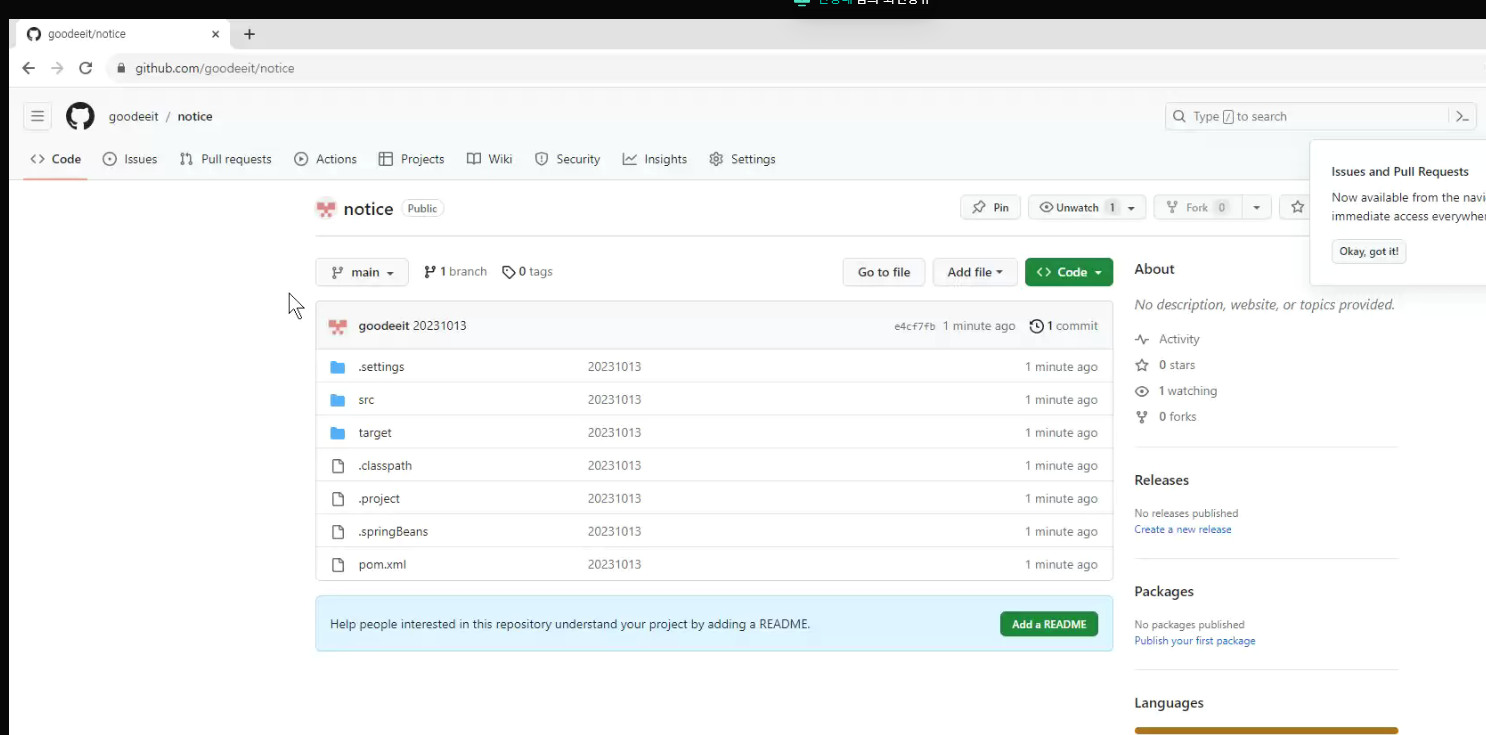Click the goodeeit owner link in header
The image size is (1486, 735).
coord(134,116)
